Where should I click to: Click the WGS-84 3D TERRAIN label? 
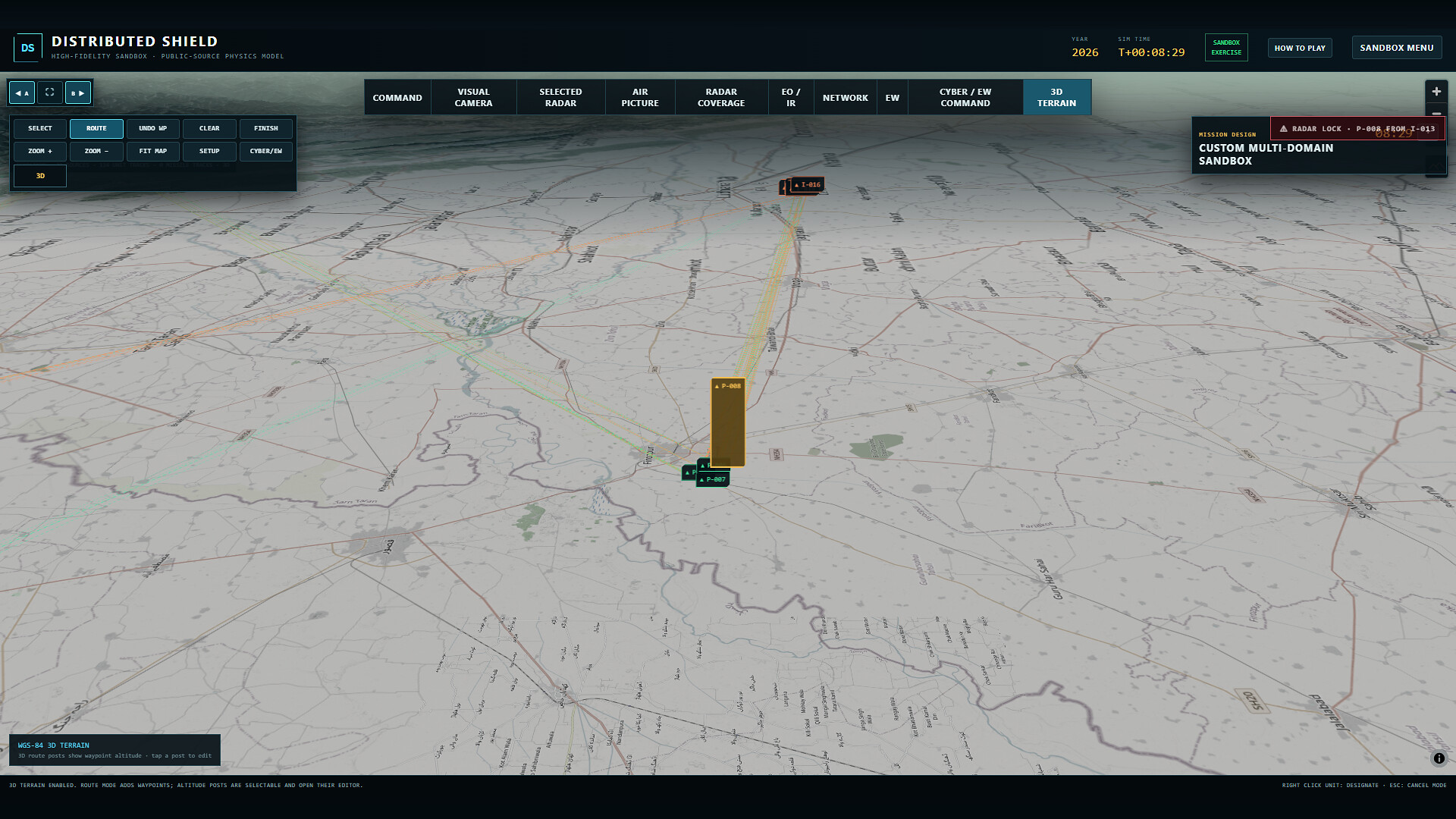pos(54,745)
